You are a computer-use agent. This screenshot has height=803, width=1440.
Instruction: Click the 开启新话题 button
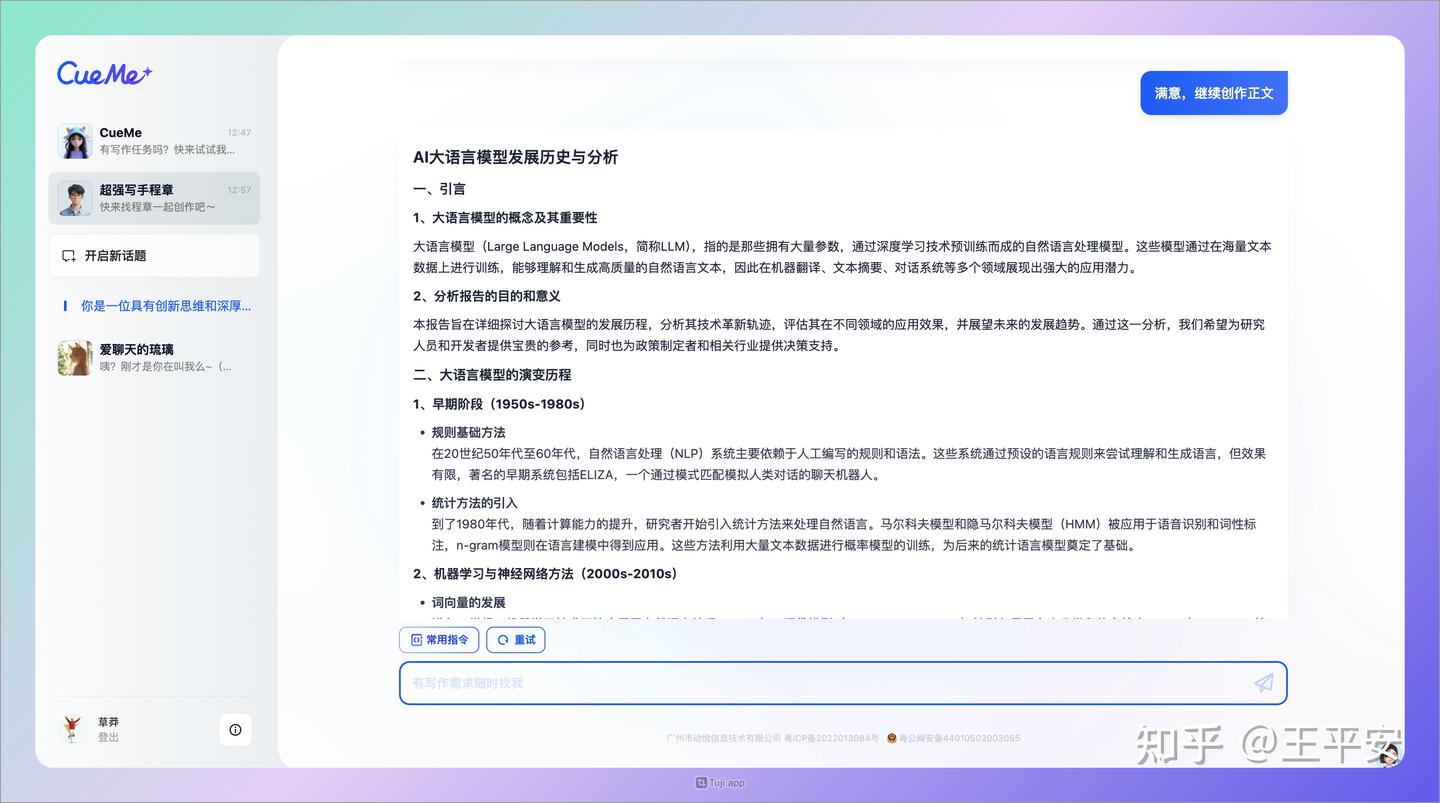[154, 255]
